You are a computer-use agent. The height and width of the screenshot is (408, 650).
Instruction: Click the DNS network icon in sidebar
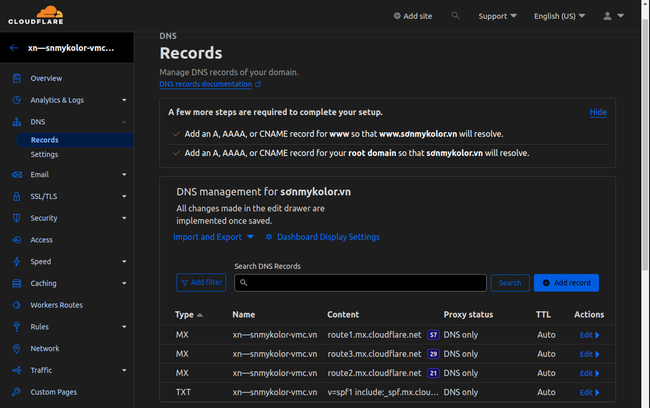tap(17, 122)
